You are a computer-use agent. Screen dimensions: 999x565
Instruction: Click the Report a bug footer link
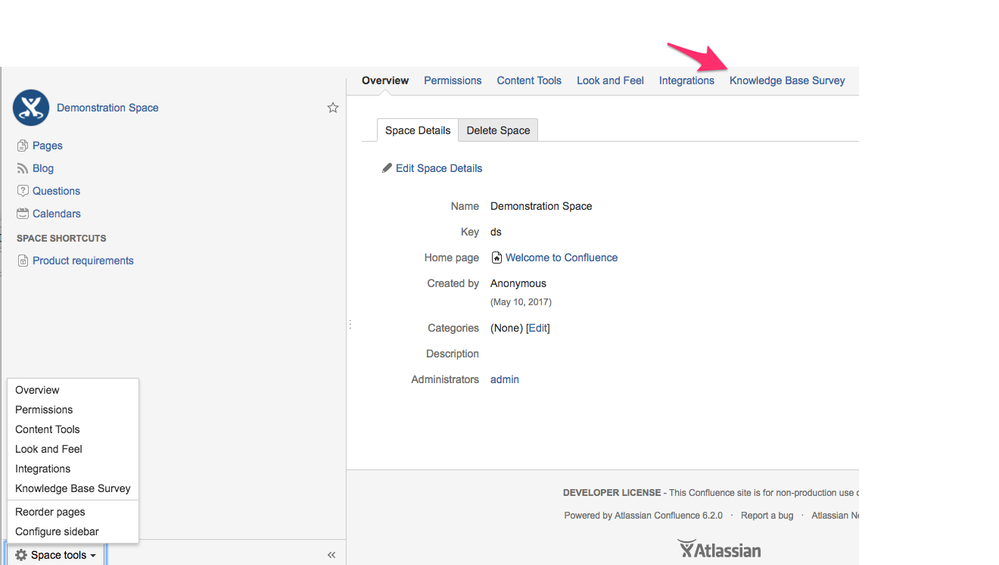point(766,515)
